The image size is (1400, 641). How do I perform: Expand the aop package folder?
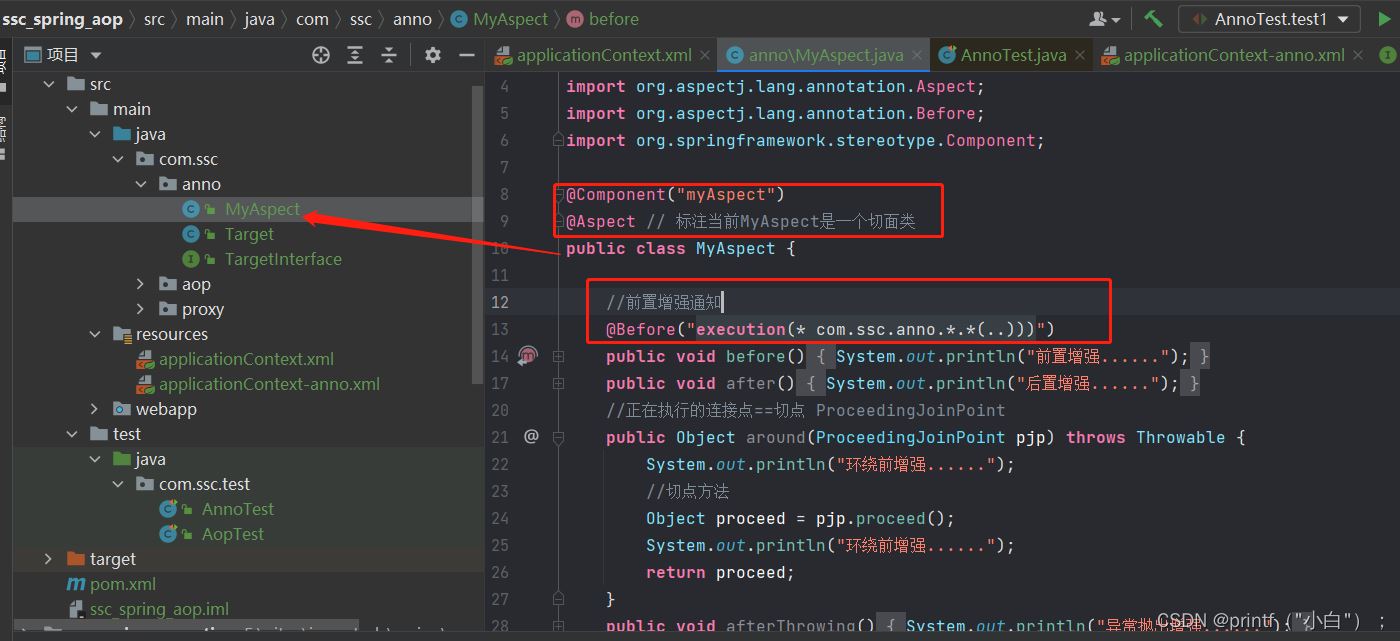[141, 284]
